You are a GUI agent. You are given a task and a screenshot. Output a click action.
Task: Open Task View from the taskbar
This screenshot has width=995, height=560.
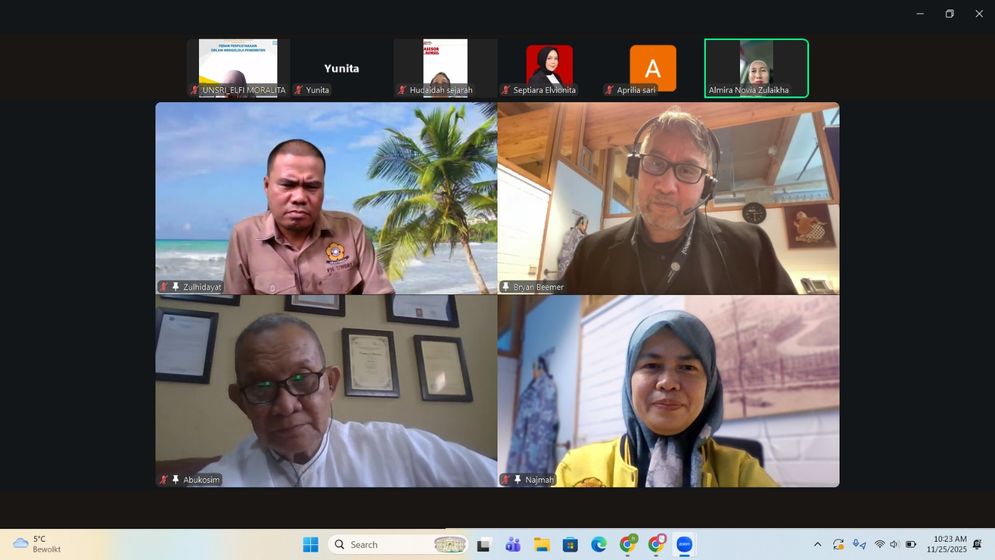(x=484, y=544)
